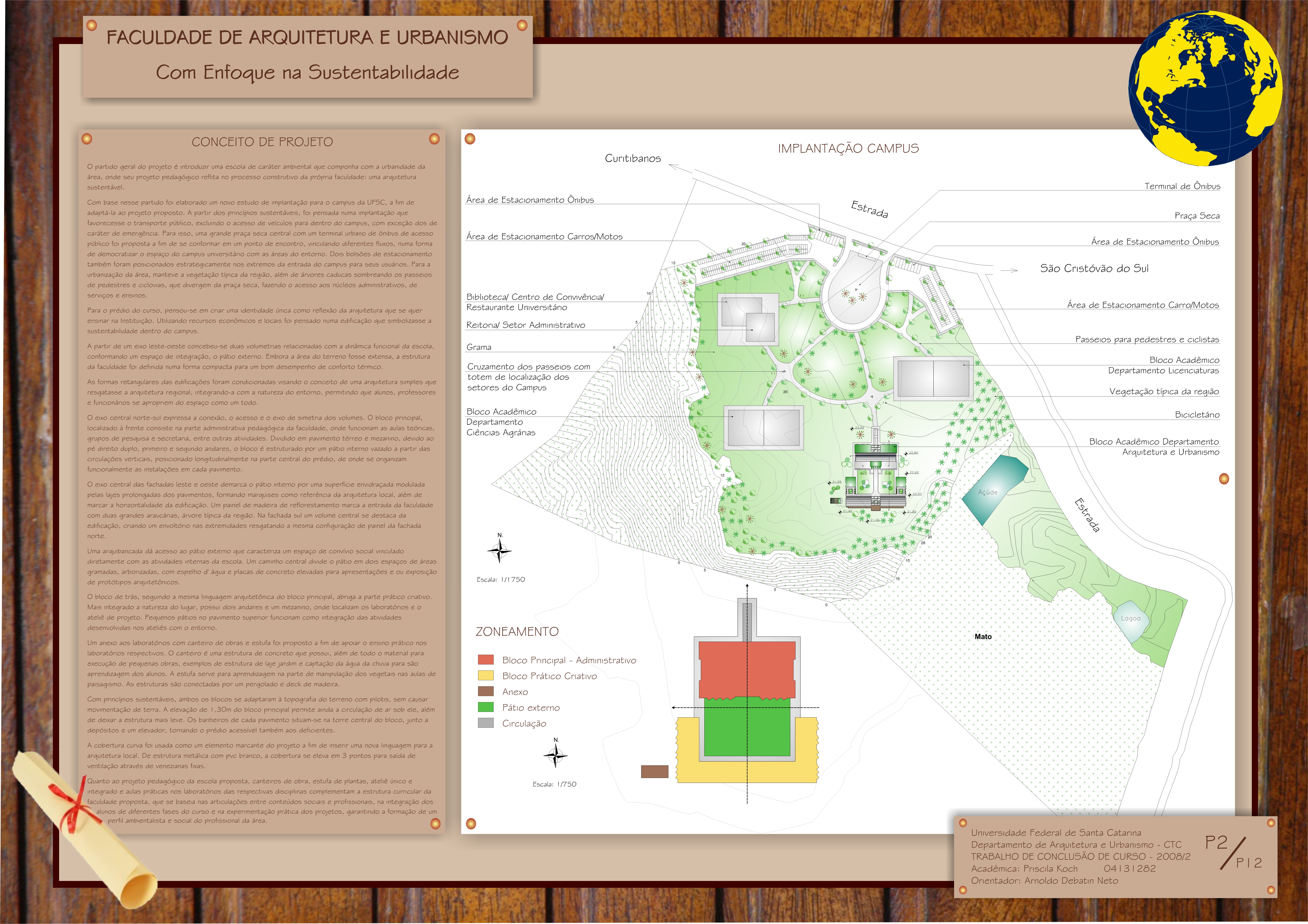Screen dimensions: 1308x924
Task: Click the 'Escala: 1/1750' text
Action: (x=501, y=579)
